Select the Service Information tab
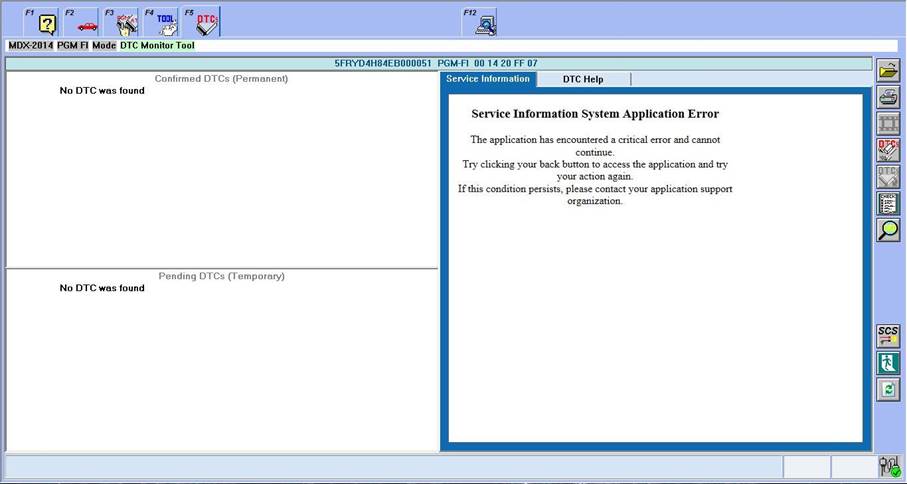The height and width of the screenshot is (484, 907). coord(488,79)
